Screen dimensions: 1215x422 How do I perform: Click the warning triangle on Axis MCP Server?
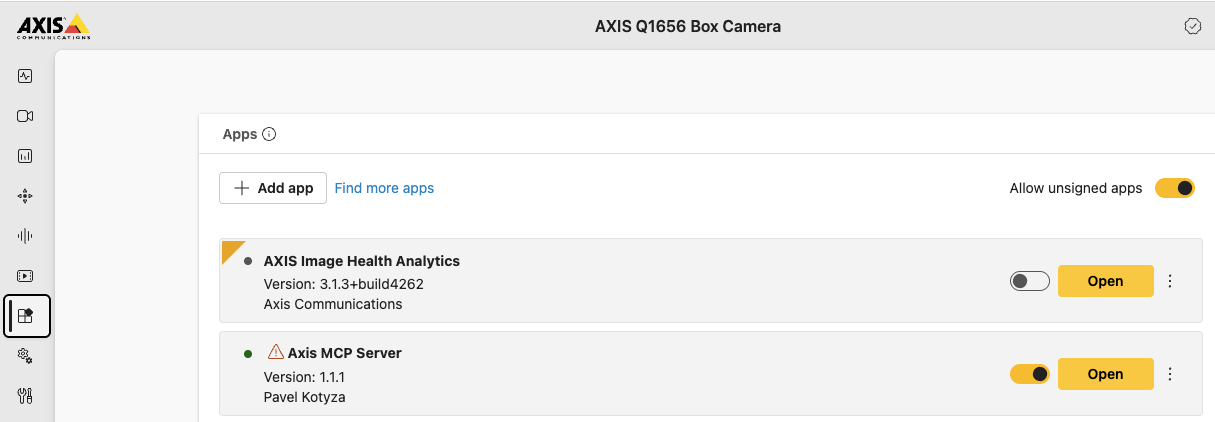point(275,352)
